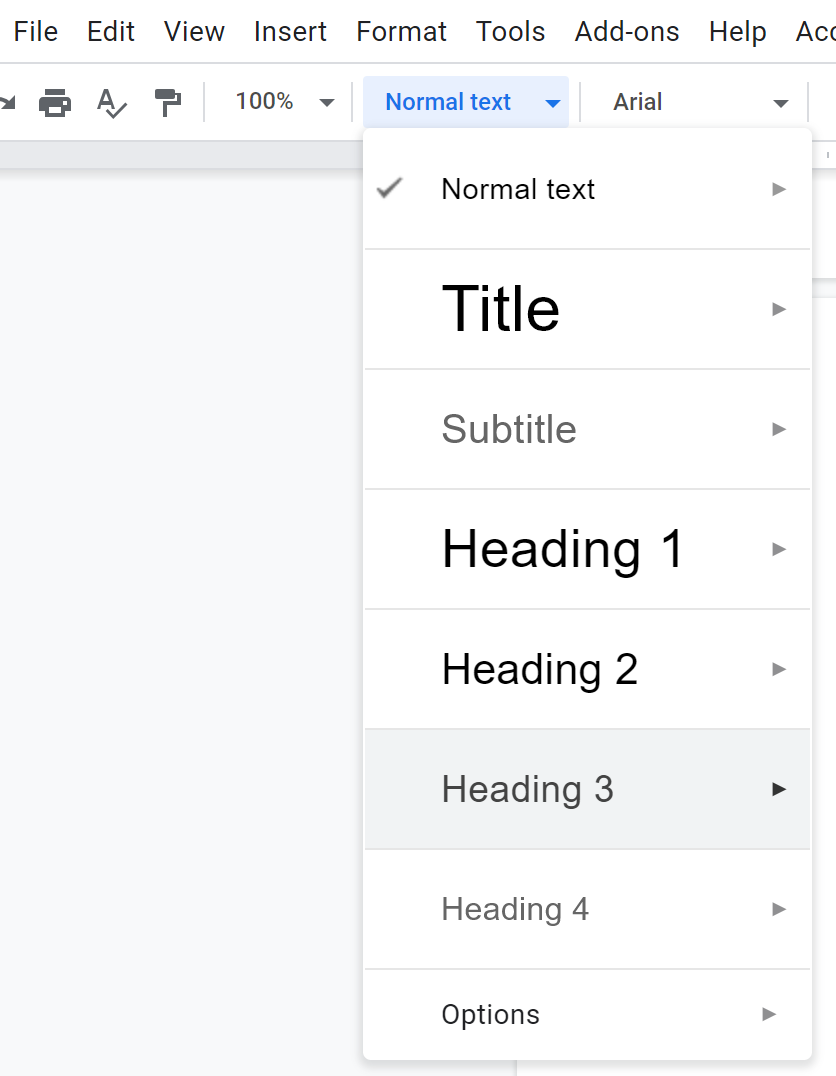Select the Paint format roller icon
836x1076 pixels.
(167, 103)
